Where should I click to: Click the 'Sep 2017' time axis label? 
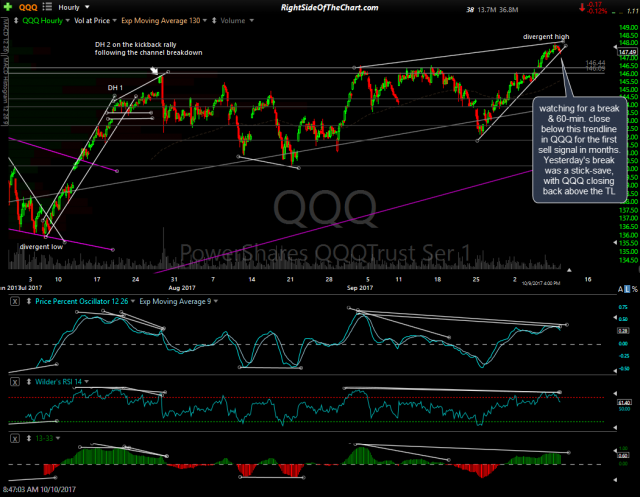coord(360,288)
